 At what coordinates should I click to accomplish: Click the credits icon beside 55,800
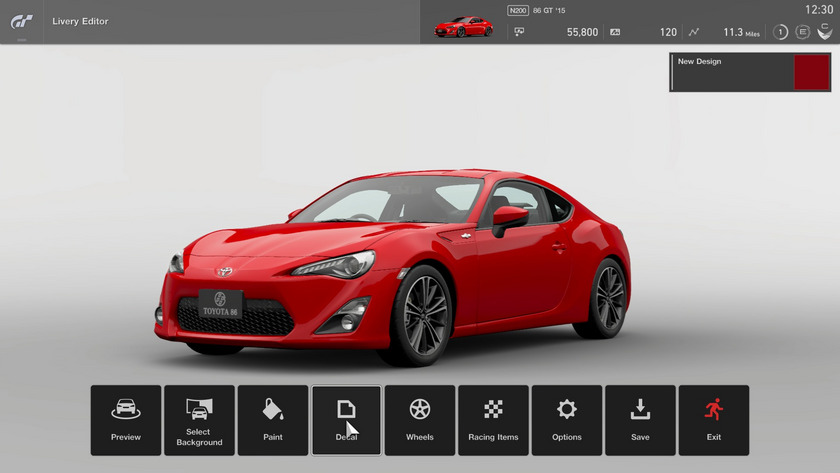coord(519,32)
